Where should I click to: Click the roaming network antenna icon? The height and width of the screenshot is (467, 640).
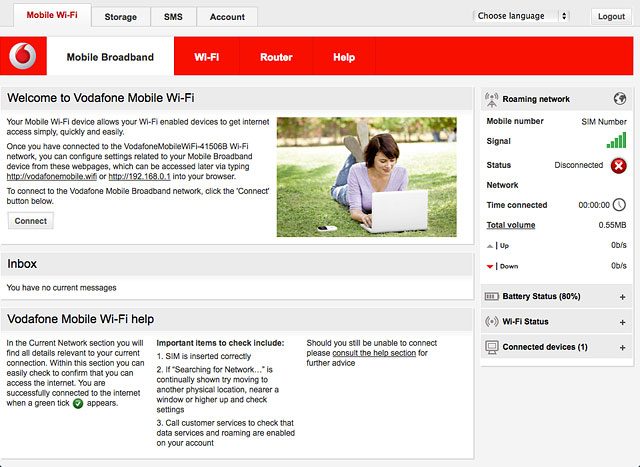[491, 99]
